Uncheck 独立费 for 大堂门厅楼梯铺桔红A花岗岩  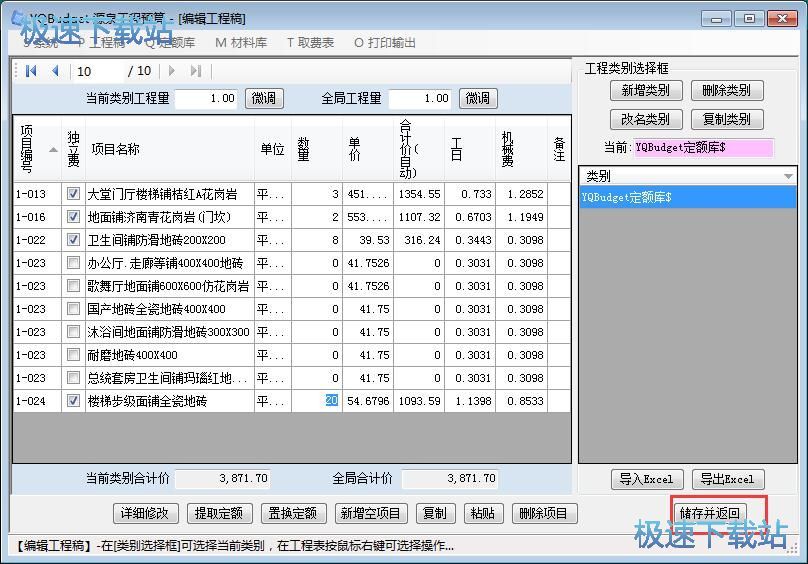coord(73,194)
